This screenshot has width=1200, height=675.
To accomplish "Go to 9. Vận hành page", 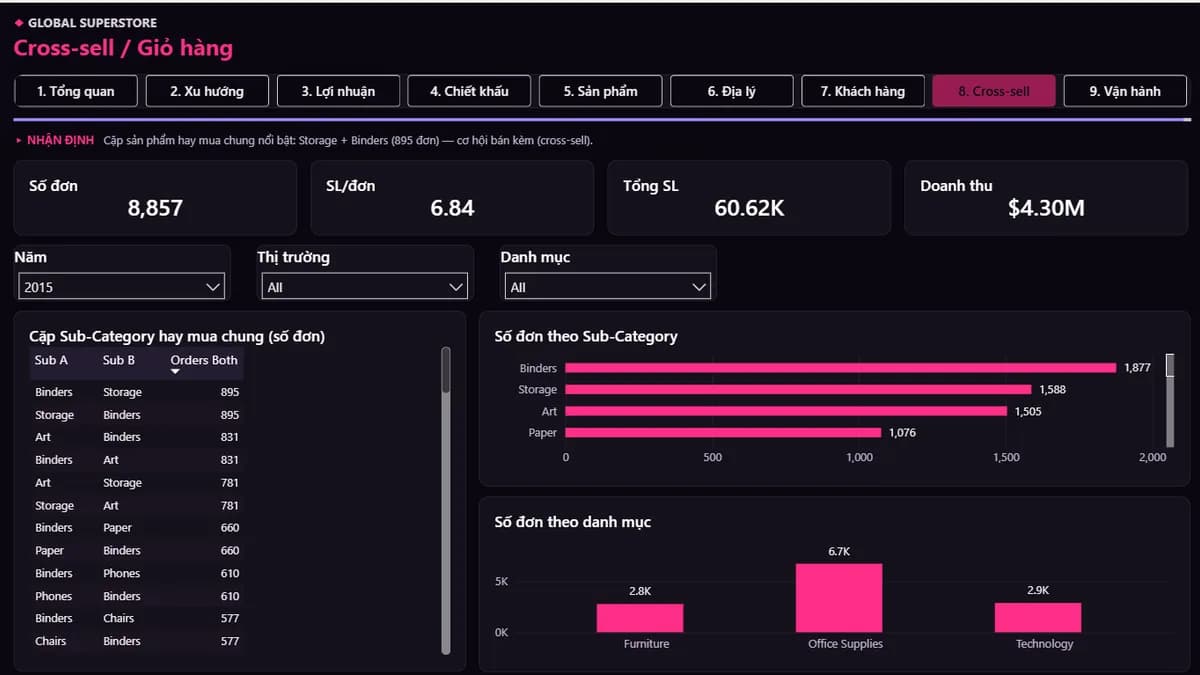I will coord(1125,91).
